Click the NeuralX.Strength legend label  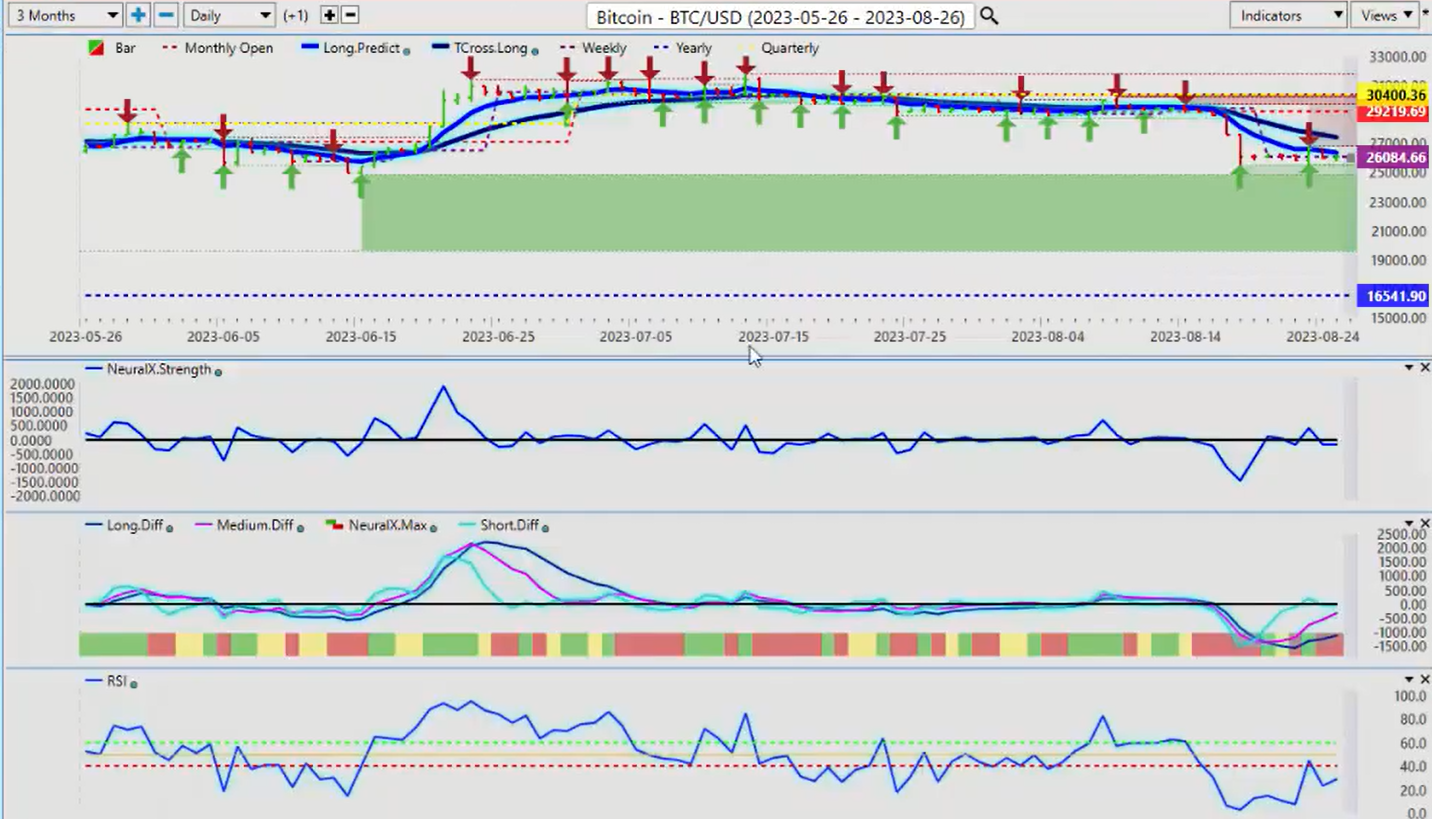point(158,369)
